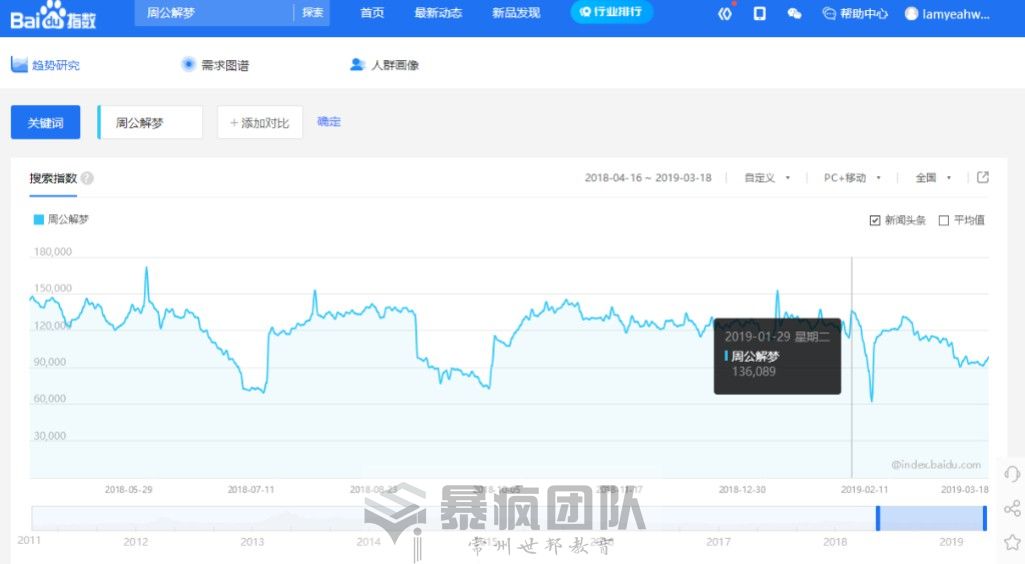1025x564 pixels.
Task: Switch to 趋势研究 tab
Action: [45, 65]
